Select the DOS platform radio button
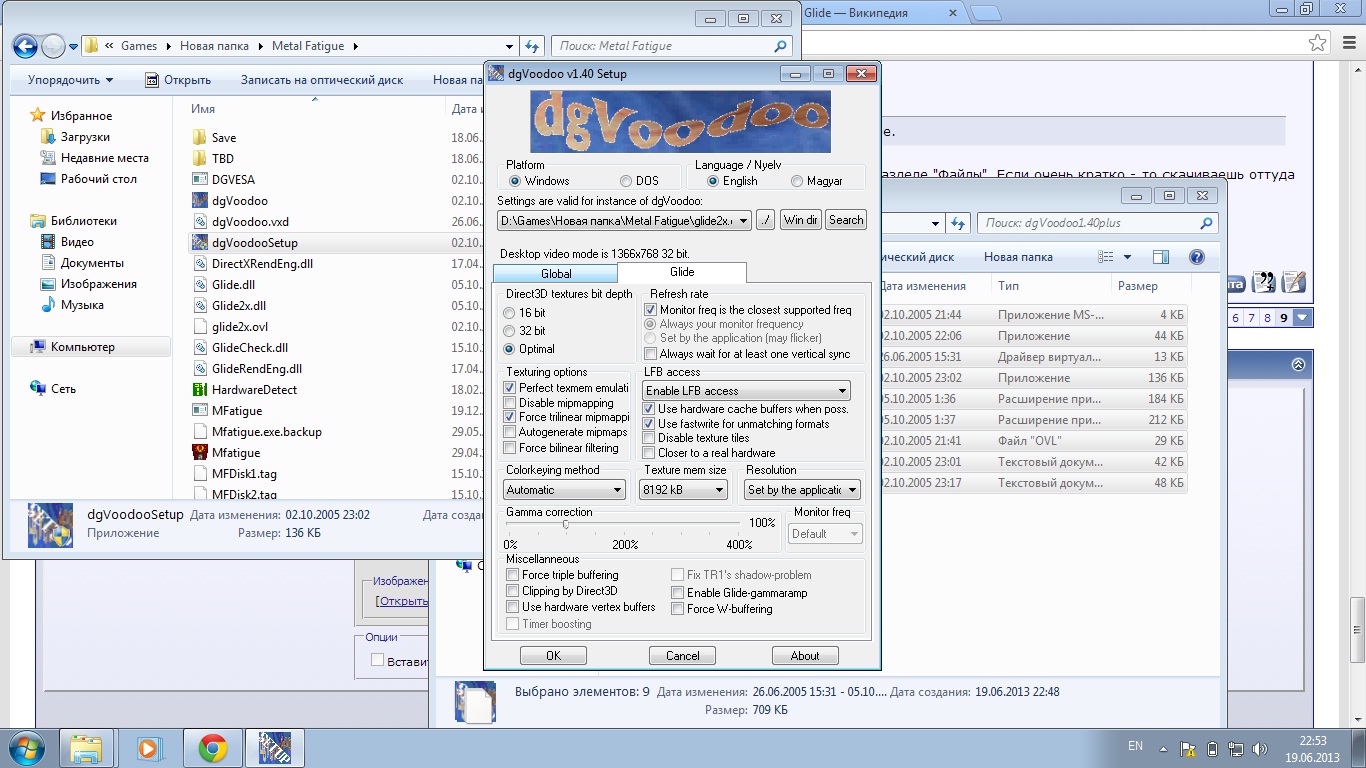Viewport: 1366px width, 768px height. pos(626,181)
